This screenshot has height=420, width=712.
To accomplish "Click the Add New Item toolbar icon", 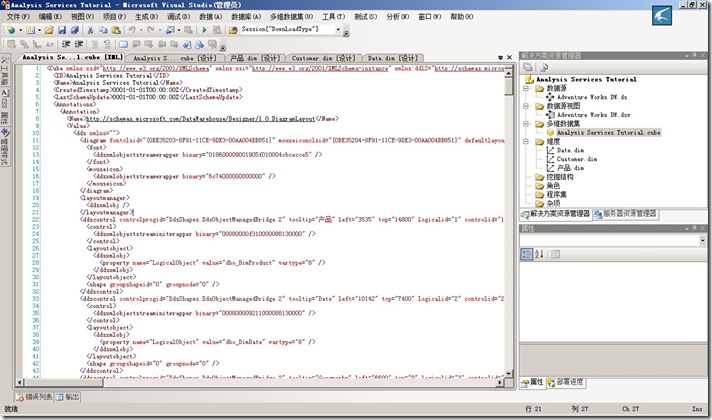I will tap(30, 30).
